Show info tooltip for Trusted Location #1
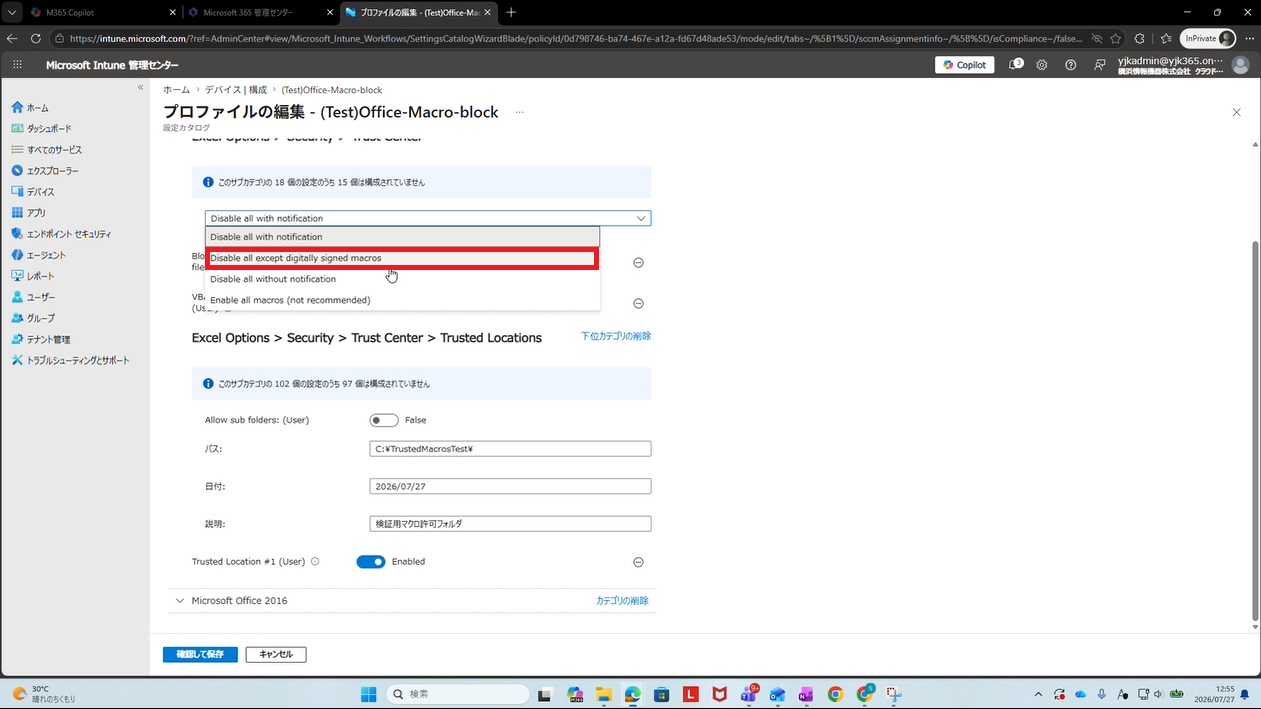Screen dimensions: 1261x709 point(315,562)
